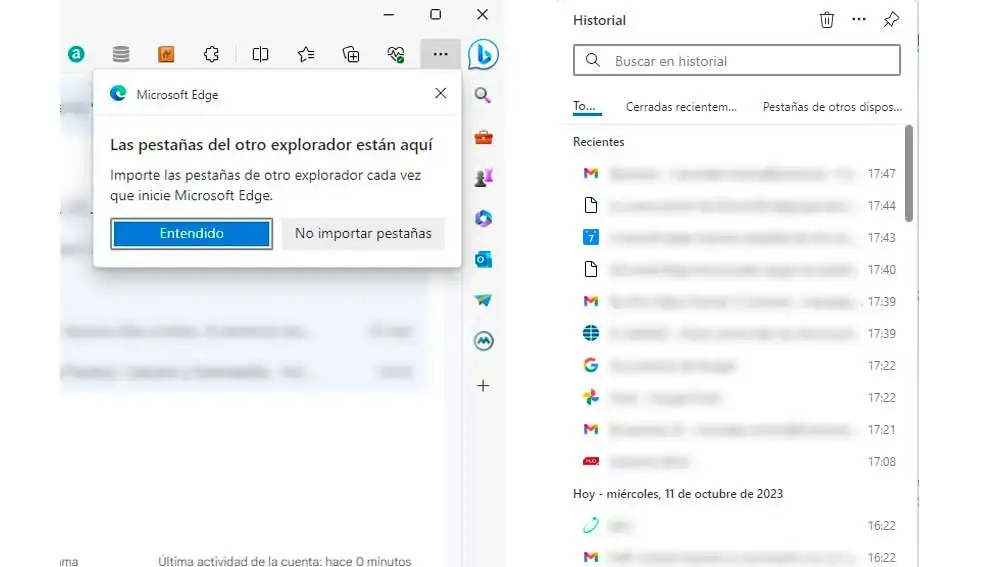Viewport: 1000px width, 567px height.
Task: Open the Gmail history entry at 17:21
Action: point(737,429)
